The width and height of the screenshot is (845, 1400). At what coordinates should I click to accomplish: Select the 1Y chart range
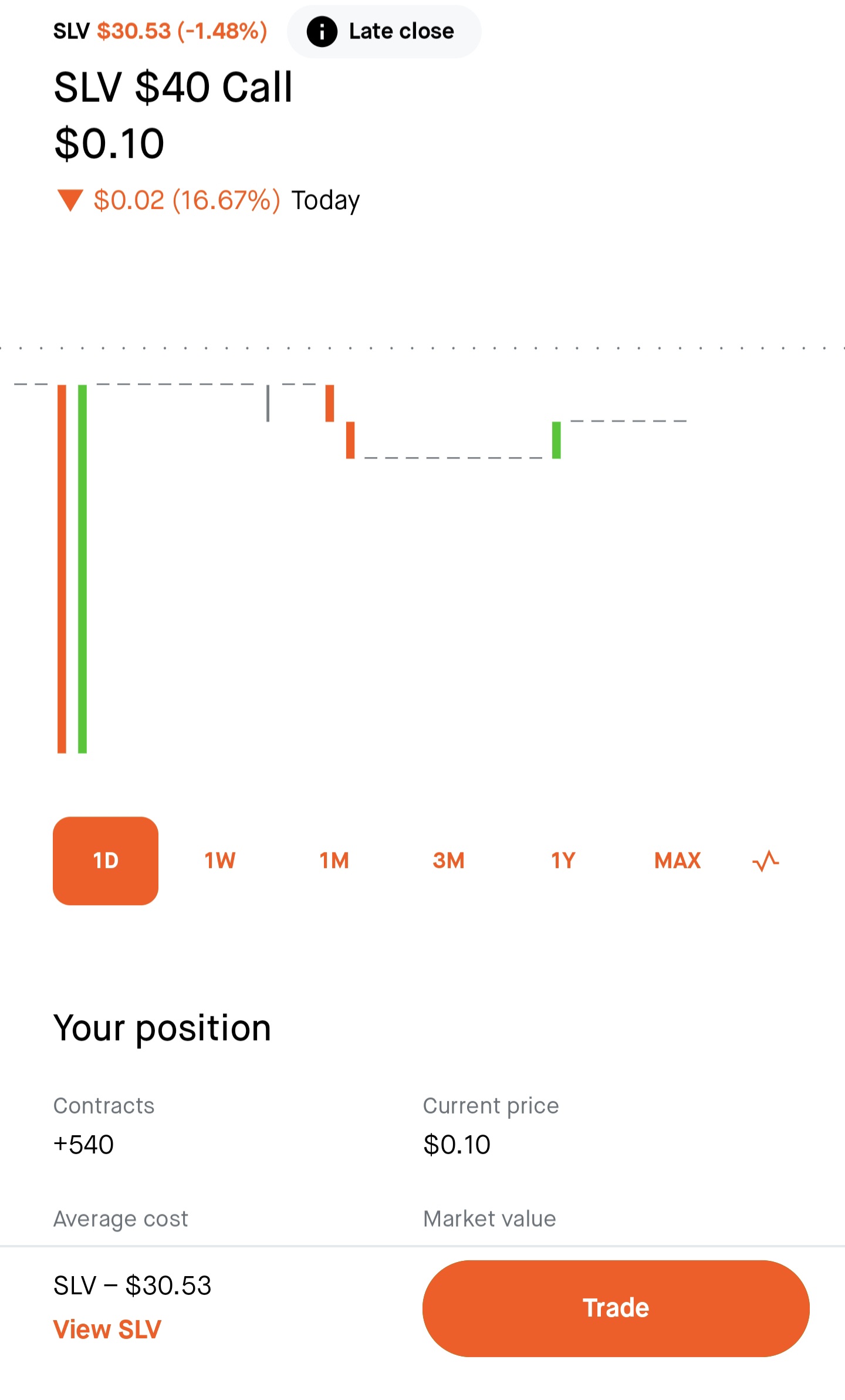563,861
